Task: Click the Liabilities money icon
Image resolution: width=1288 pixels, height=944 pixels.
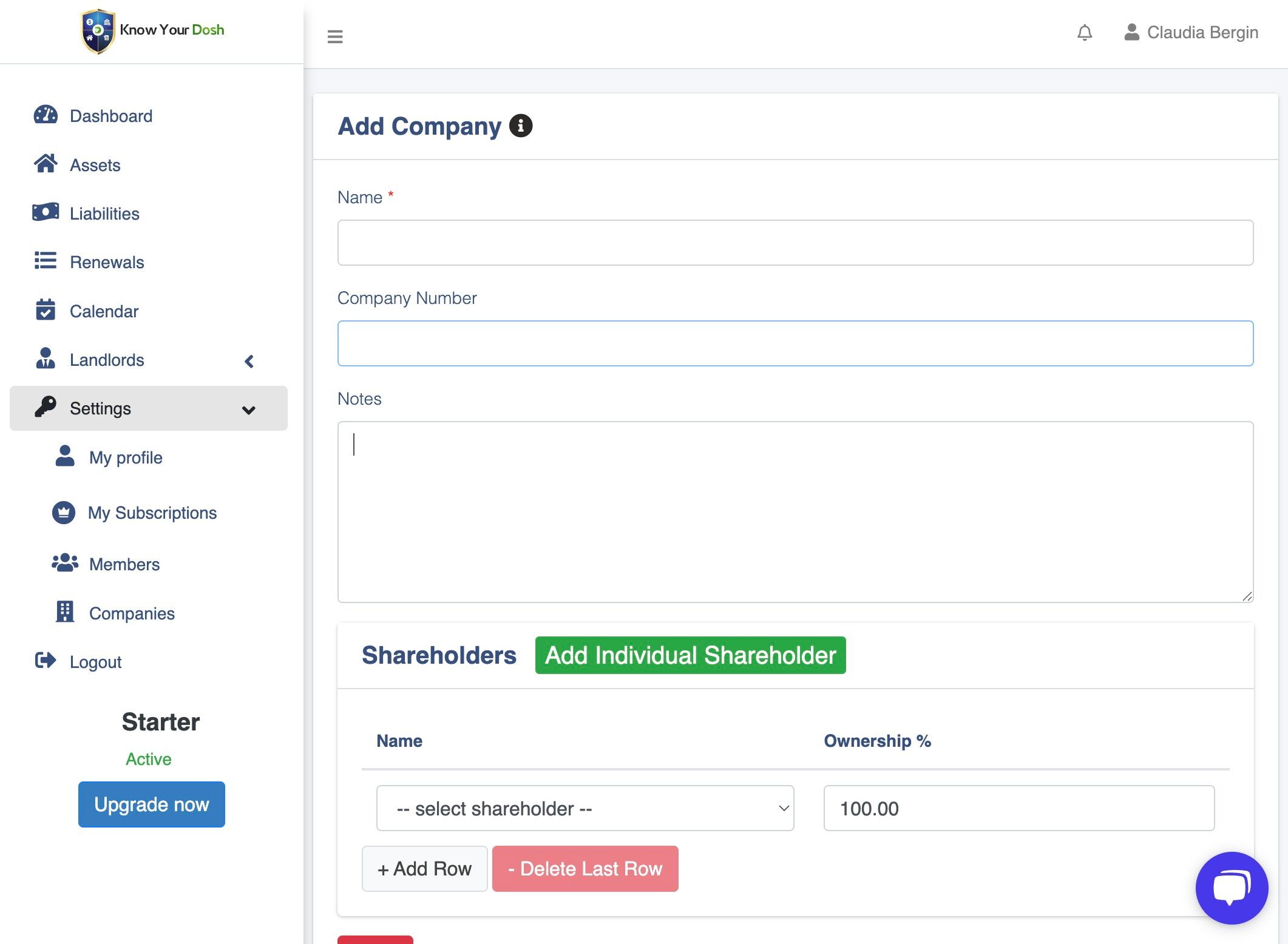Action: (x=46, y=212)
